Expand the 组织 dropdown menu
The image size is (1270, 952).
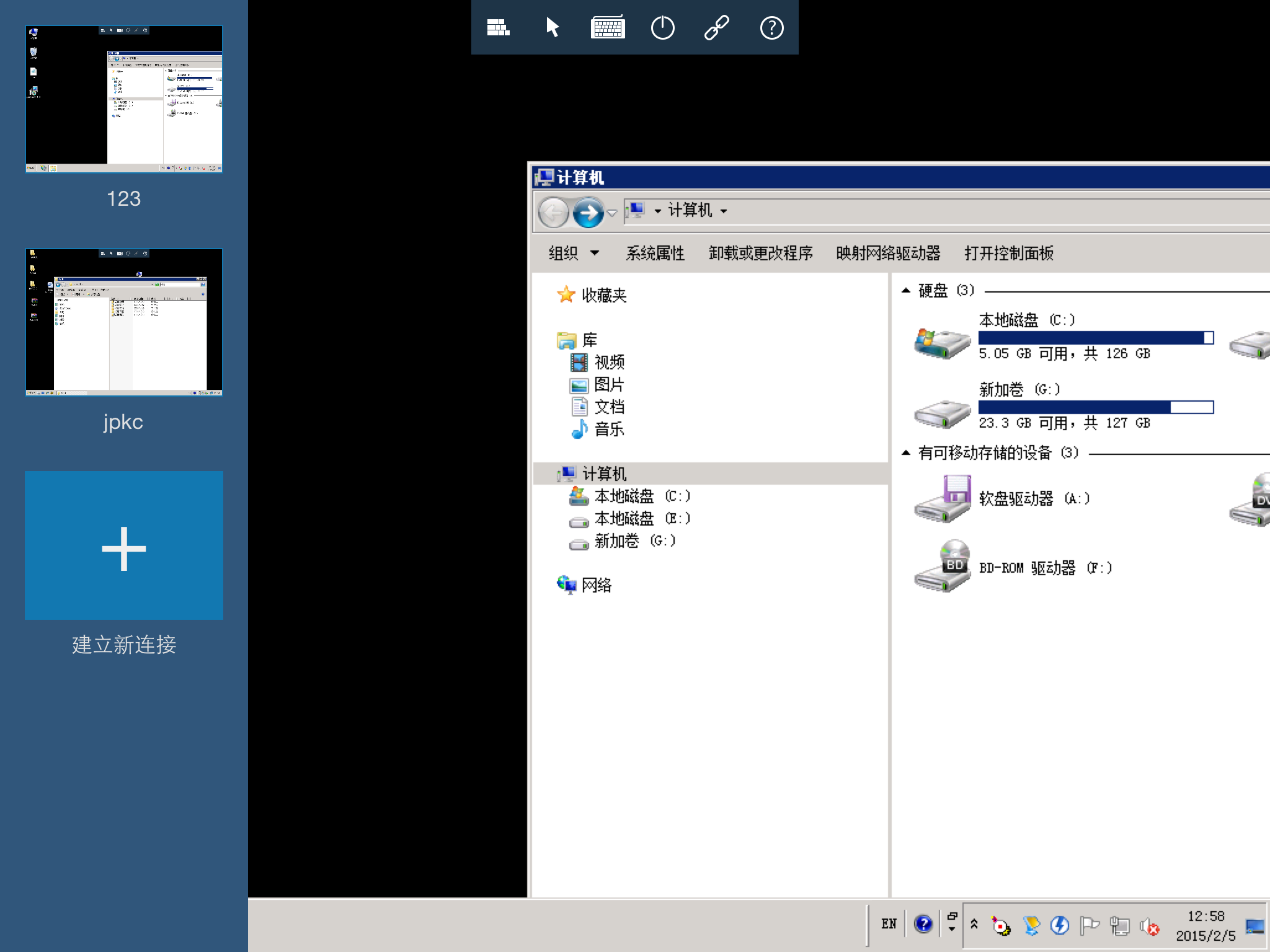[x=574, y=253]
